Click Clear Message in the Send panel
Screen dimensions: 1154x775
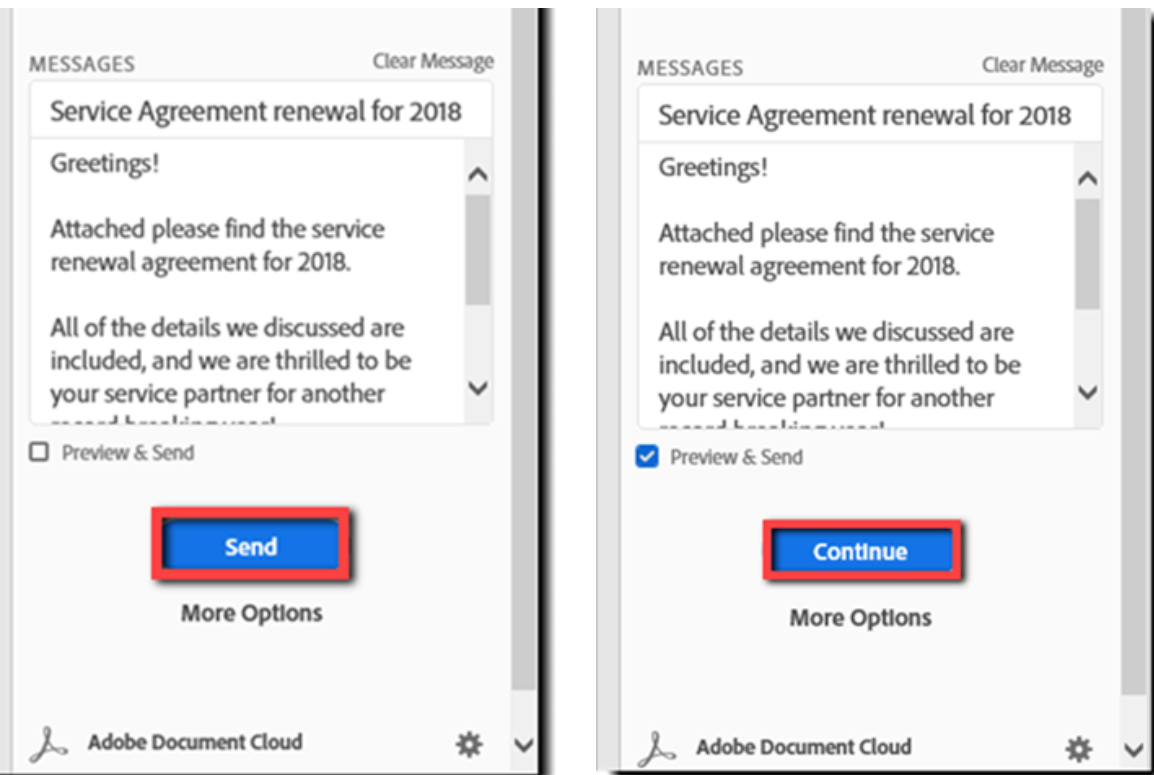pos(433,62)
